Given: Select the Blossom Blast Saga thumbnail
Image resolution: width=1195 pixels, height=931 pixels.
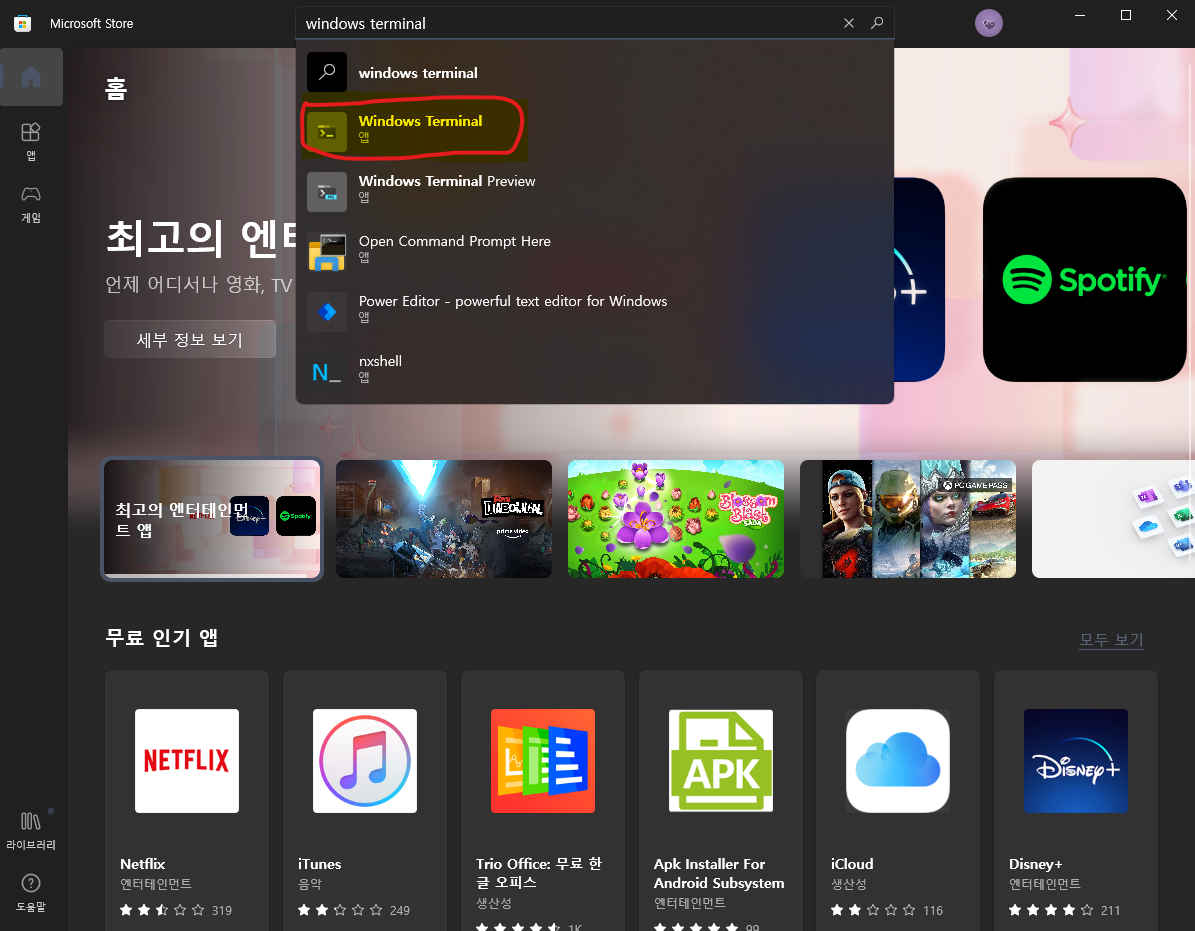Looking at the screenshot, I should click(x=676, y=519).
